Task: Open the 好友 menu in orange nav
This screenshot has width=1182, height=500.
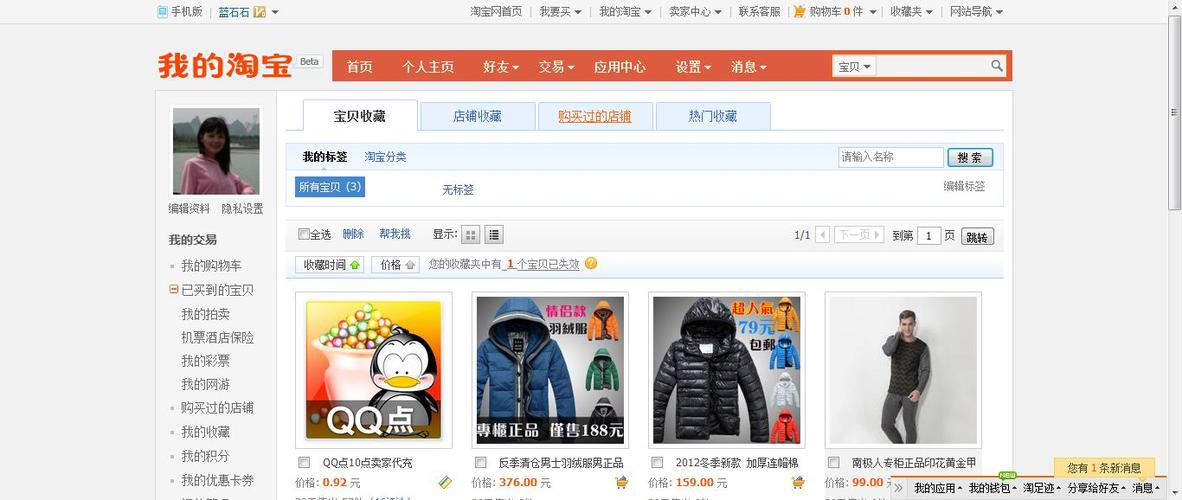Action: (x=501, y=66)
